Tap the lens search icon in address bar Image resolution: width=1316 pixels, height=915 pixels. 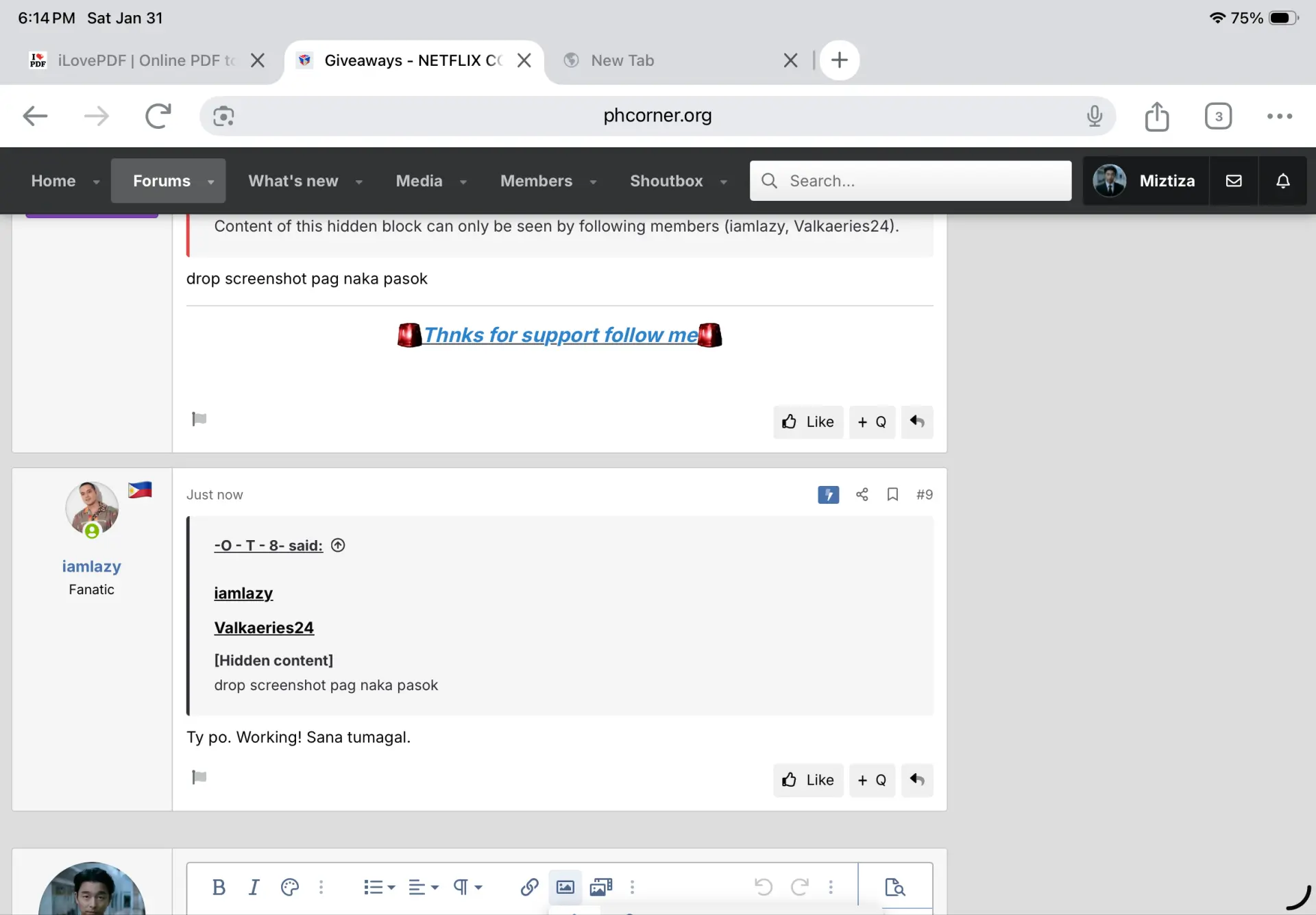point(223,116)
